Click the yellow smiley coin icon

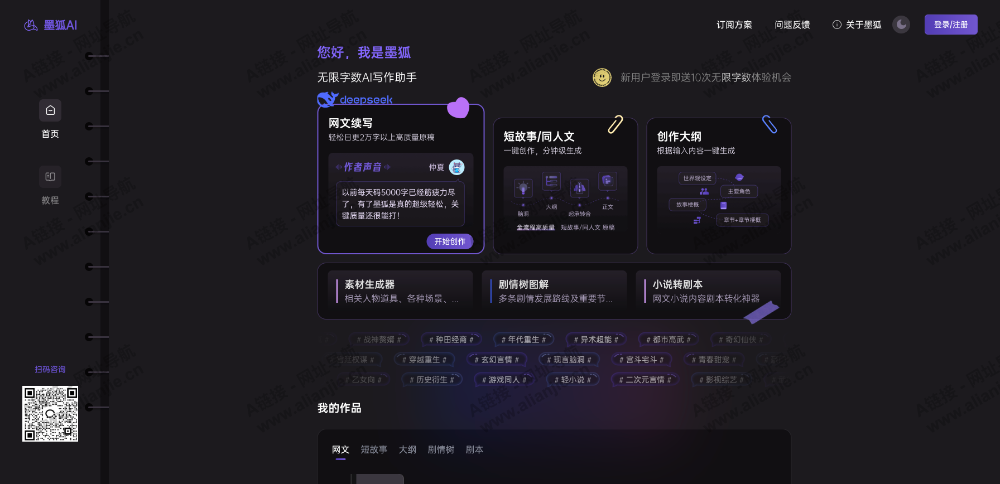pyautogui.click(x=602, y=78)
